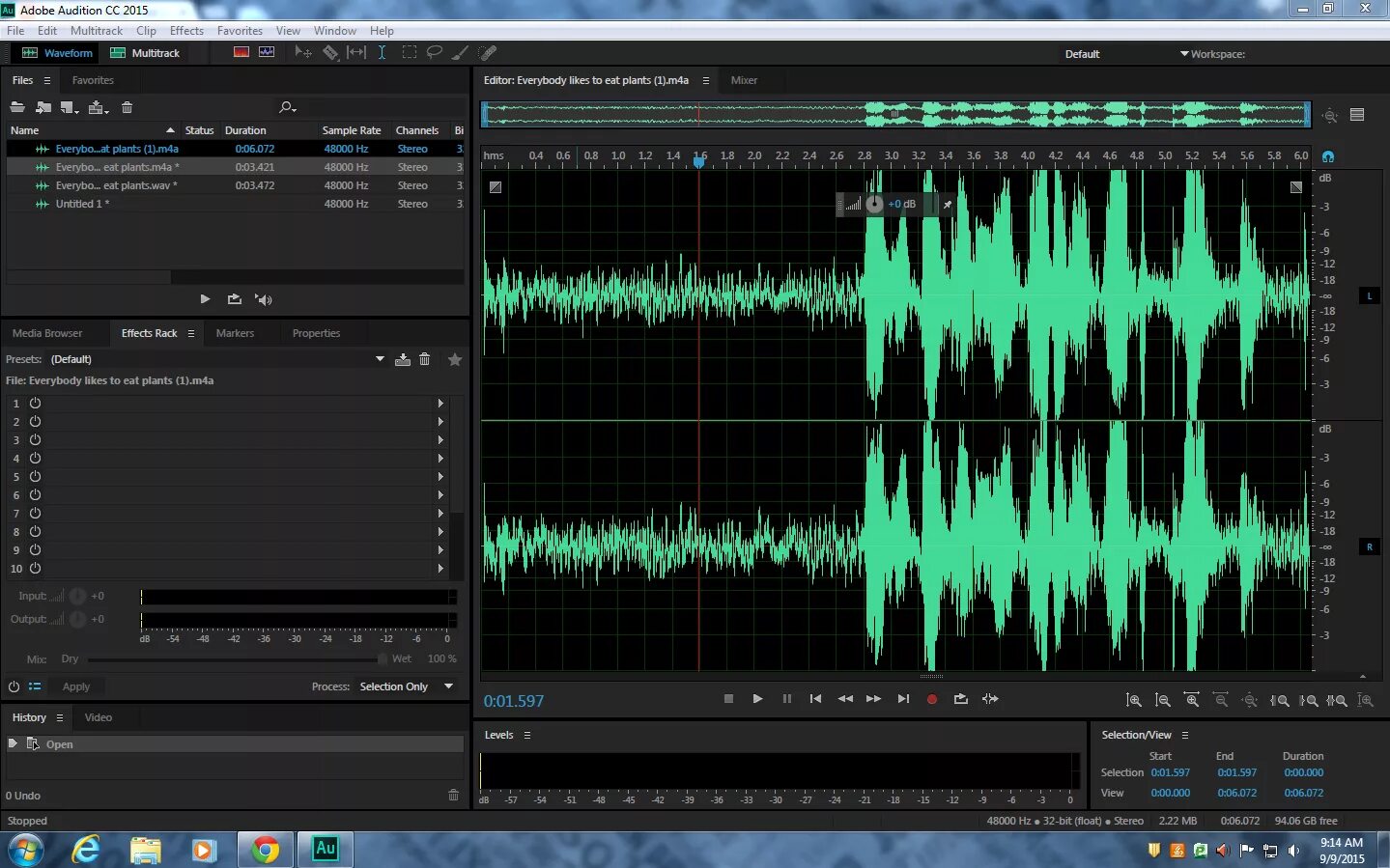Select the Move tool in toolbar
Viewport: 1390px width, 868px height.
tap(302, 52)
